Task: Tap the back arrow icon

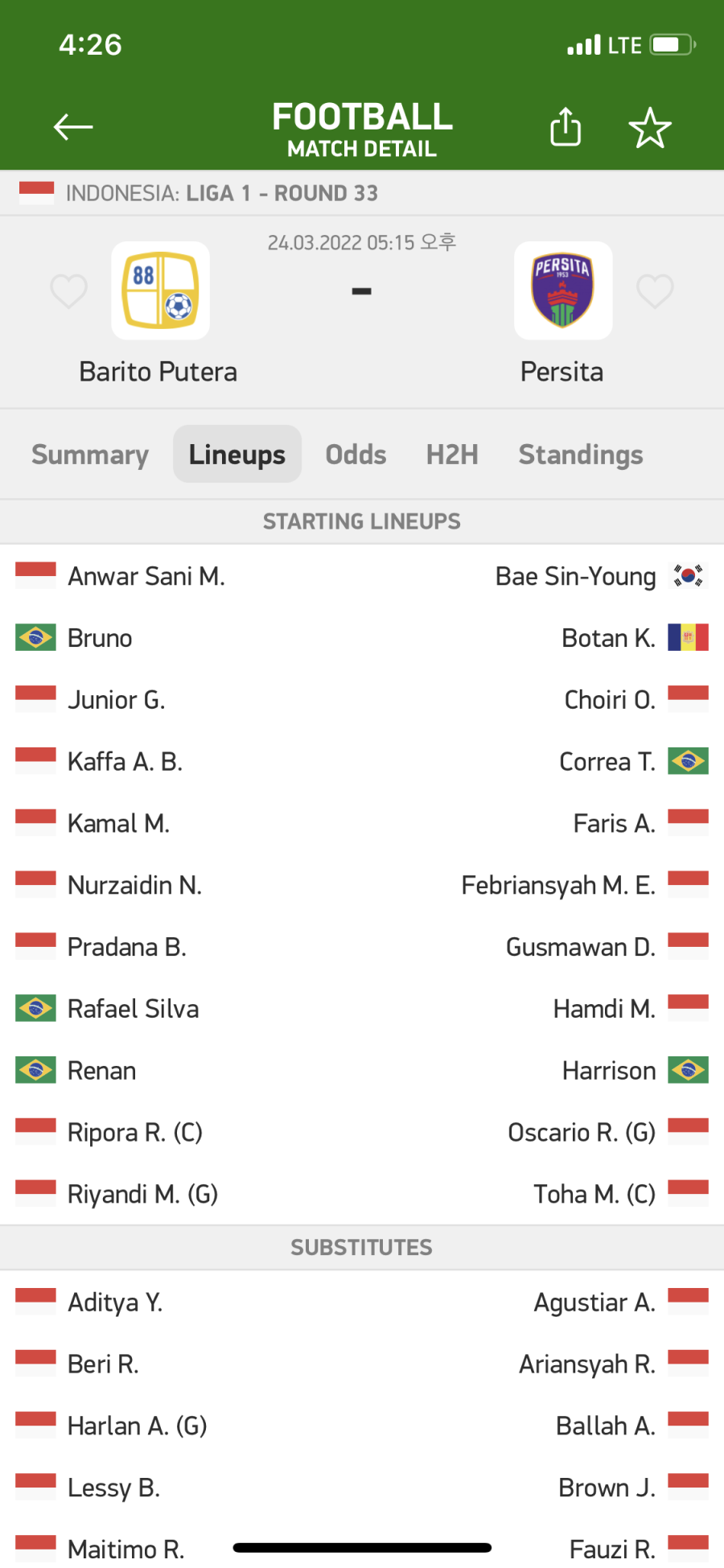Action: tap(73, 126)
